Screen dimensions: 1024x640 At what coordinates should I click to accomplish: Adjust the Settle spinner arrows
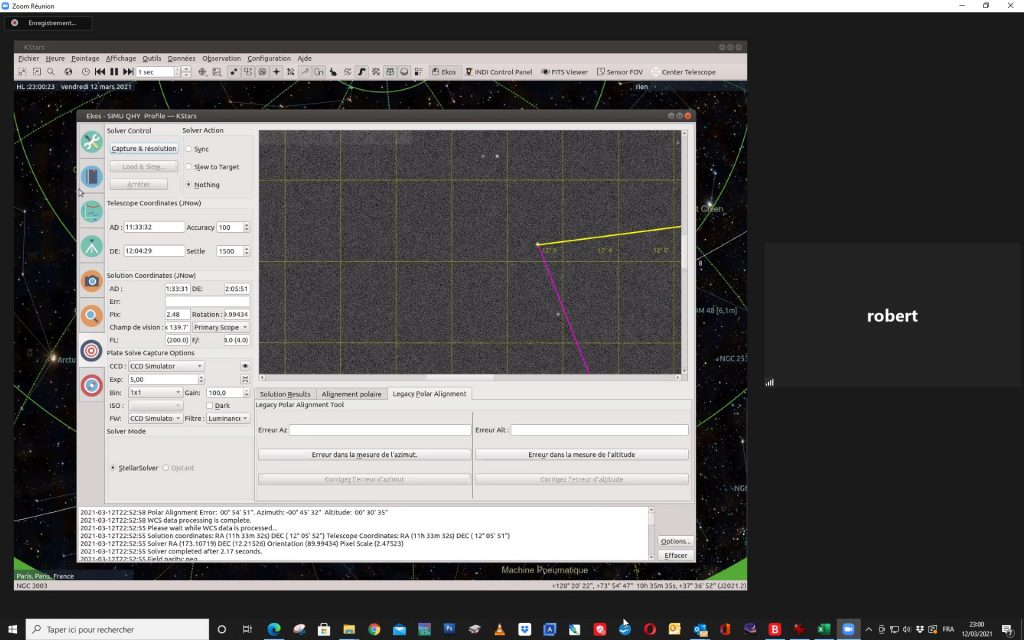[246, 251]
